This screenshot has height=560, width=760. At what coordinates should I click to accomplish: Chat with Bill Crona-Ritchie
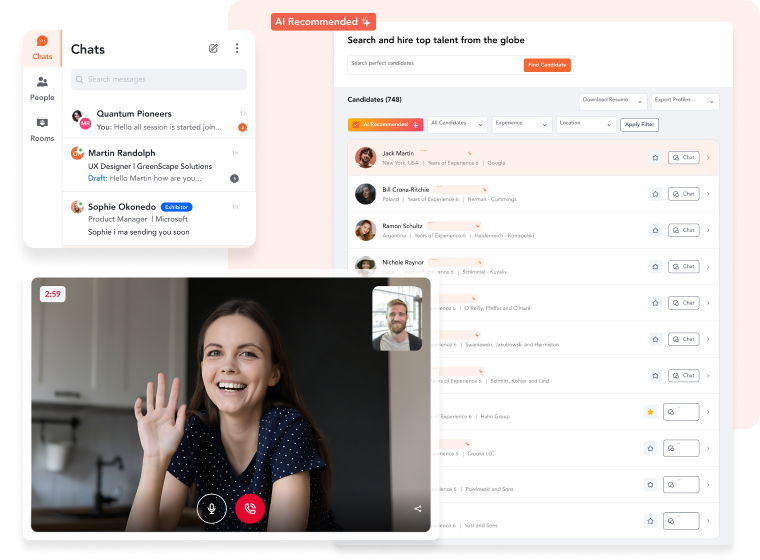[x=683, y=194]
